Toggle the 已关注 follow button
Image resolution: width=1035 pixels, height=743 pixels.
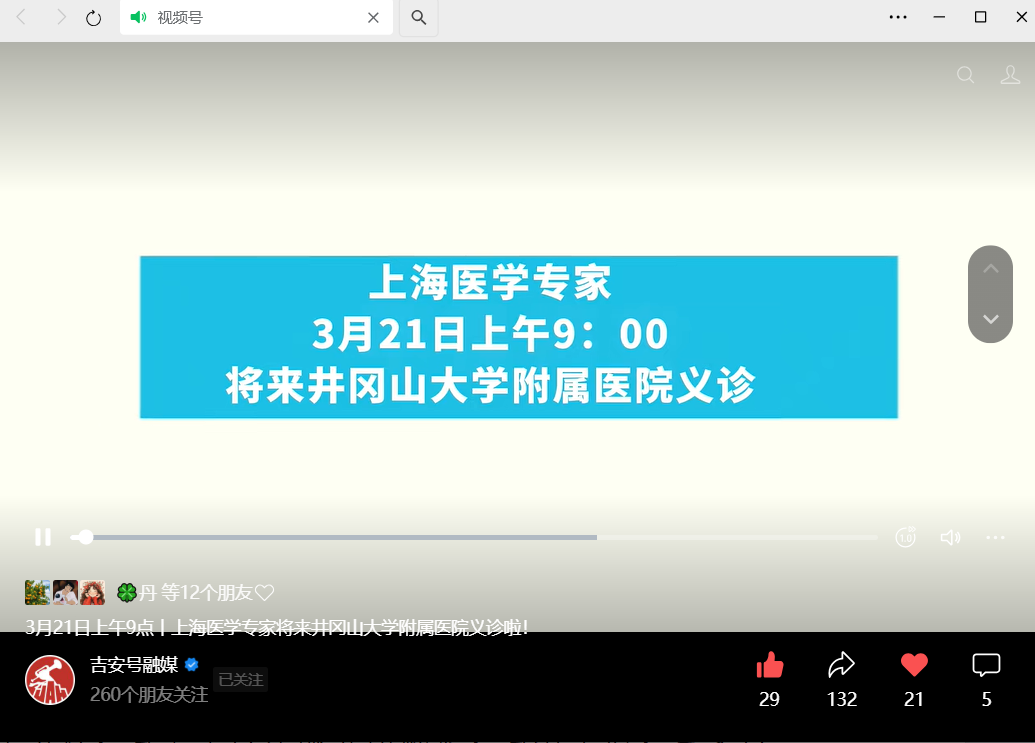tap(241, 680)
